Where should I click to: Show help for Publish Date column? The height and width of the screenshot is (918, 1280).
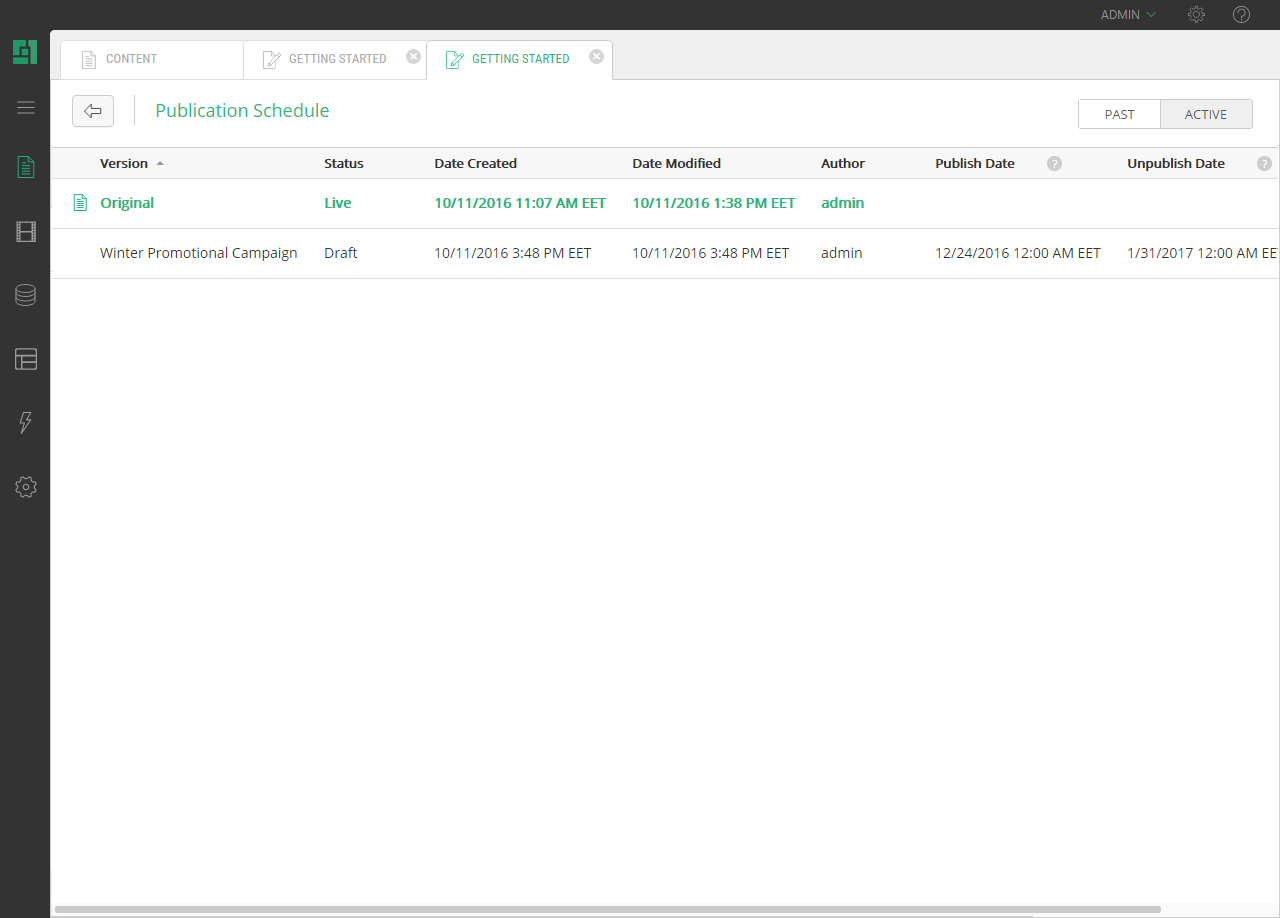tap(1054, 164)
